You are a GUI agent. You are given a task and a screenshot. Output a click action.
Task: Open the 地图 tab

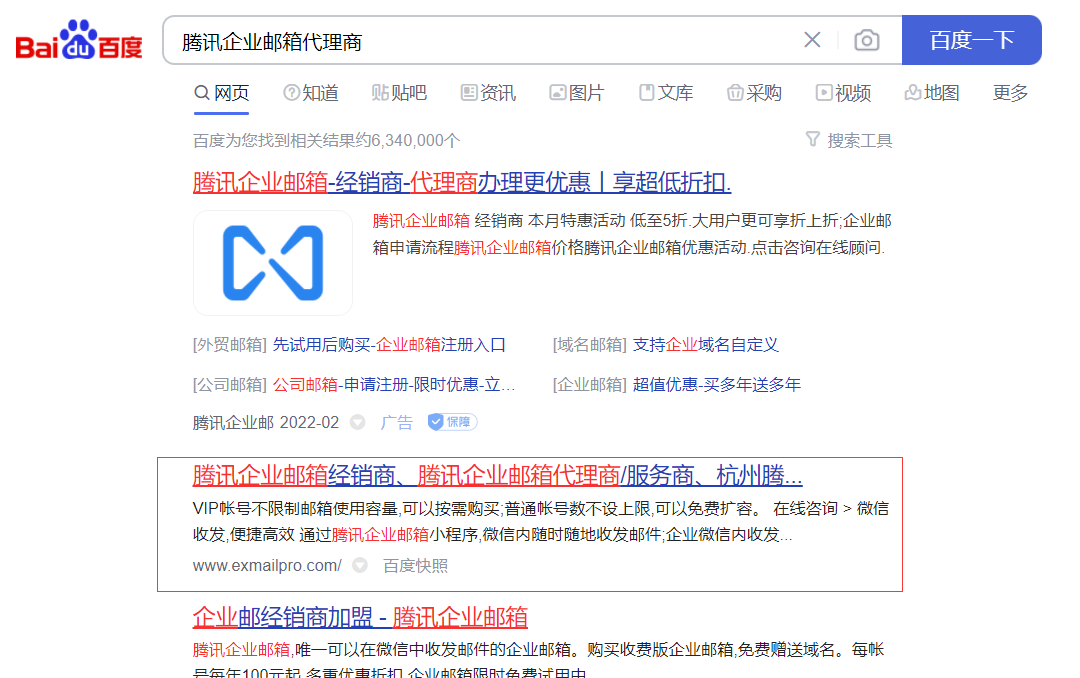click(x=932, y=93)
